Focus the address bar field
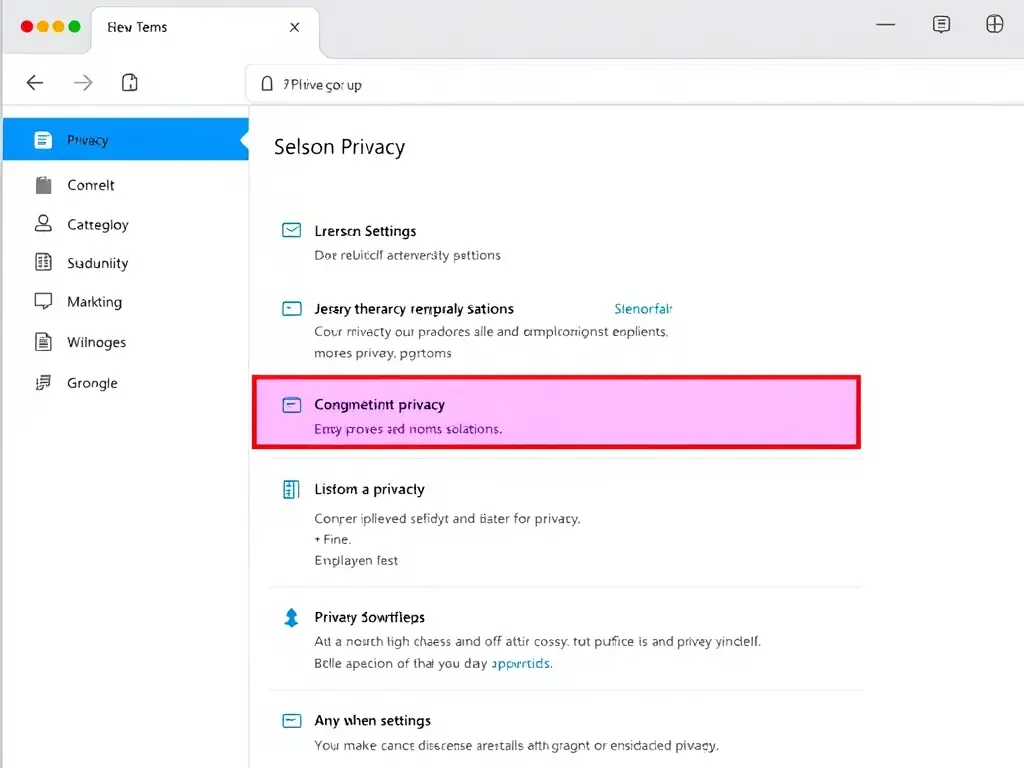1024x768 pixels. point(600,85)
